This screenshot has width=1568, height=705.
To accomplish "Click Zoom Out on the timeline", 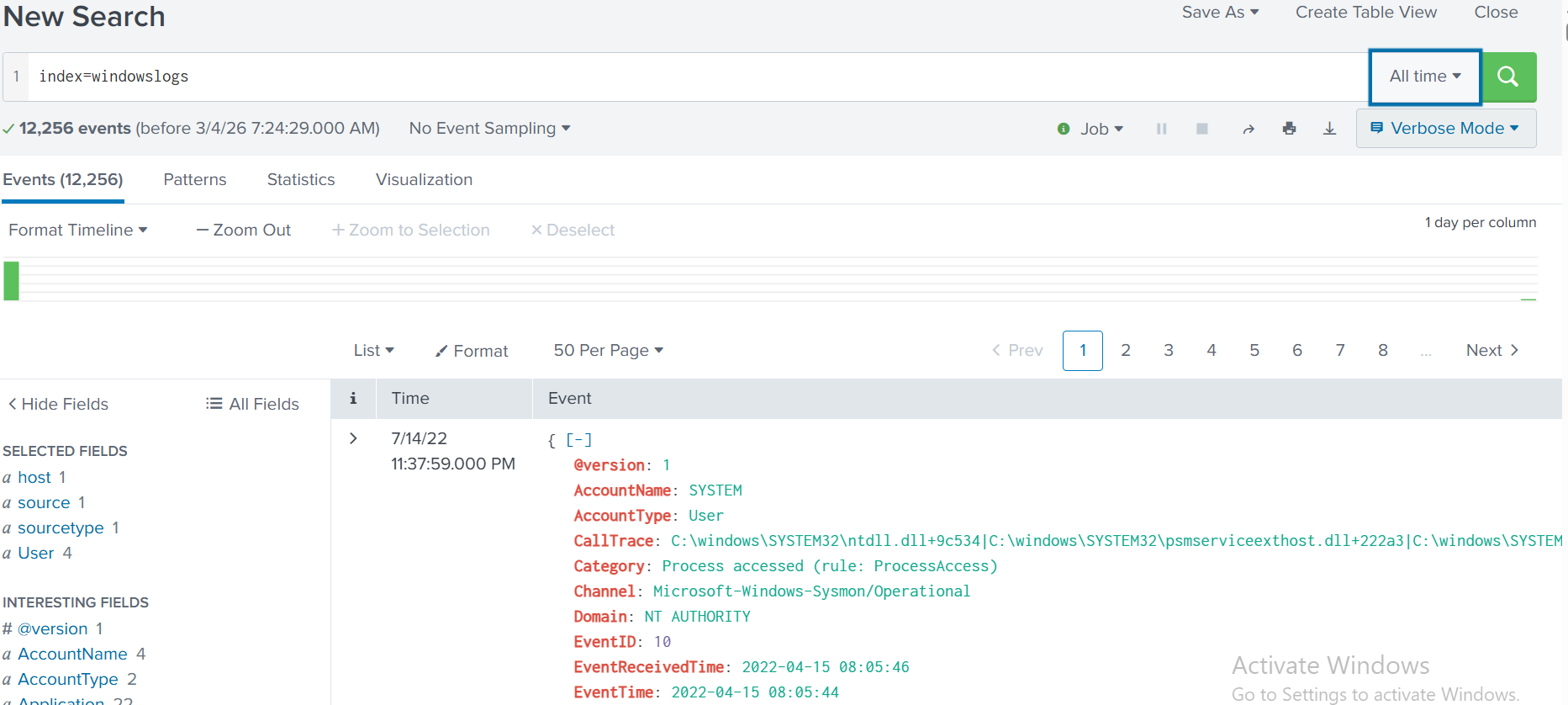I will (244, 230).
